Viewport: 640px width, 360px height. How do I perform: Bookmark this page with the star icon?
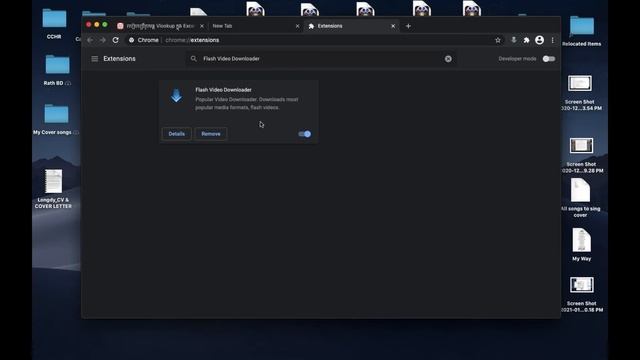coord(498,40)
